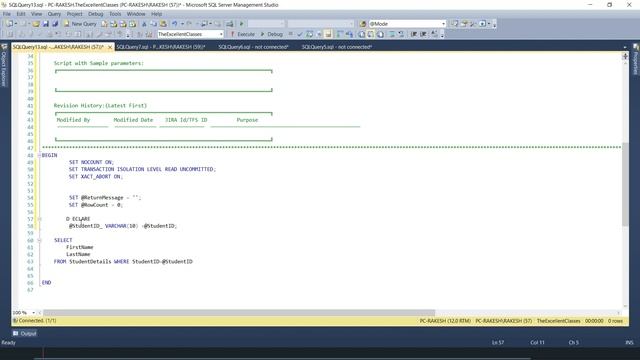Viewport: 640px width, 360px height.
Task: Open the Properties side panel tab
Action: [x=636, y=60]
